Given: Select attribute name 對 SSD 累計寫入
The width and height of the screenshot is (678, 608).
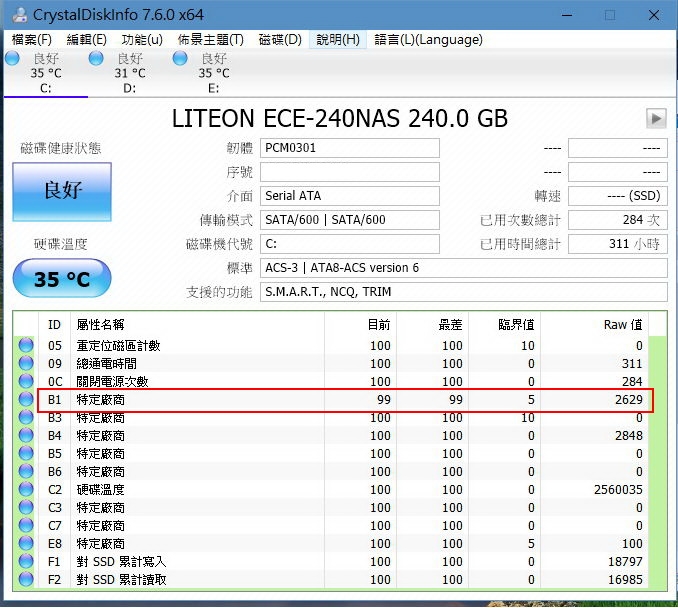Looking at the screenshot, I should (121, 562).
